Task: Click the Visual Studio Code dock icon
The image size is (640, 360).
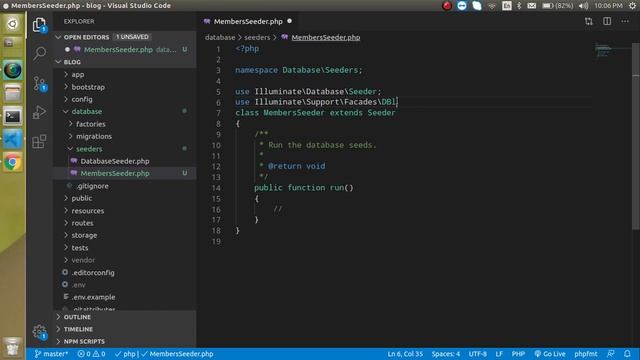Action: [13, 140]
